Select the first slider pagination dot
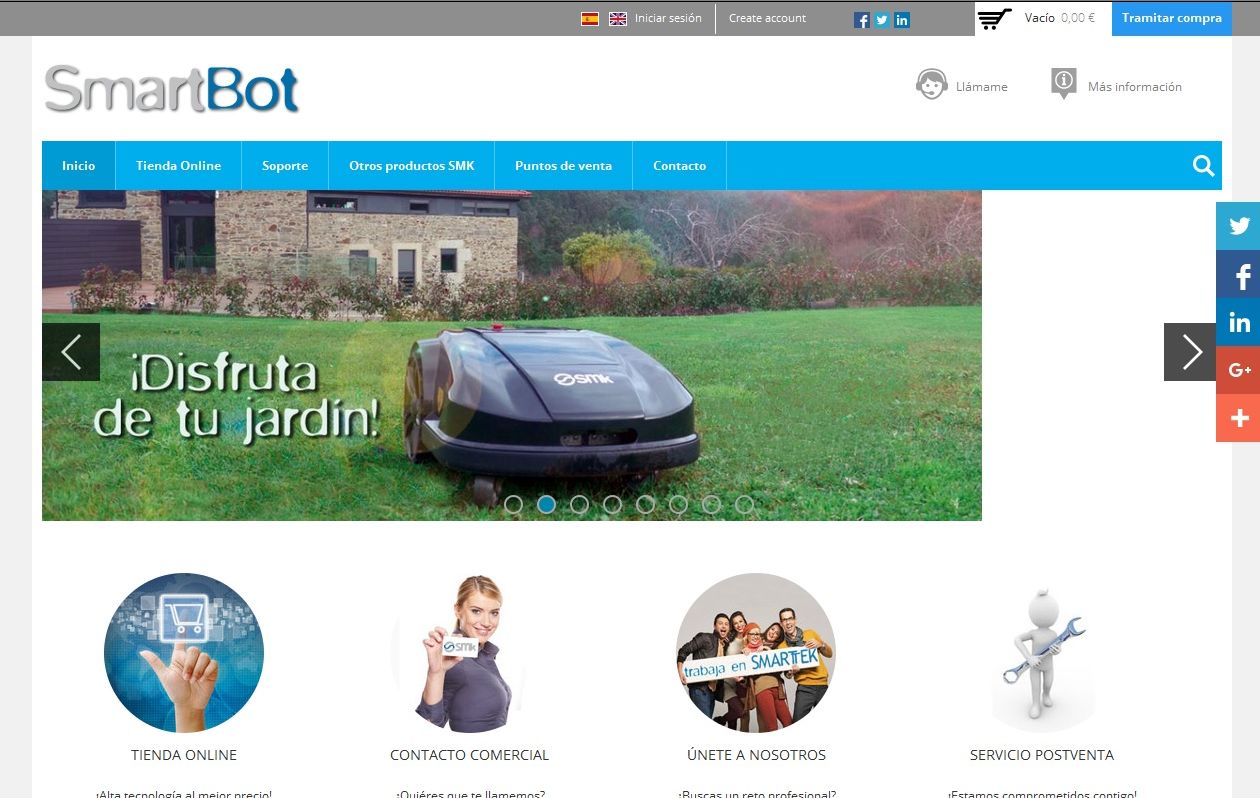 click(513, 505)
